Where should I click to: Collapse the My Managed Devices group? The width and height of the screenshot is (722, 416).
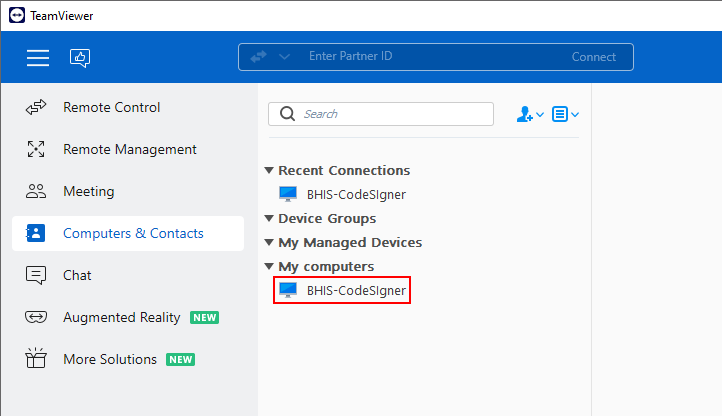click(x=269, y=243)
